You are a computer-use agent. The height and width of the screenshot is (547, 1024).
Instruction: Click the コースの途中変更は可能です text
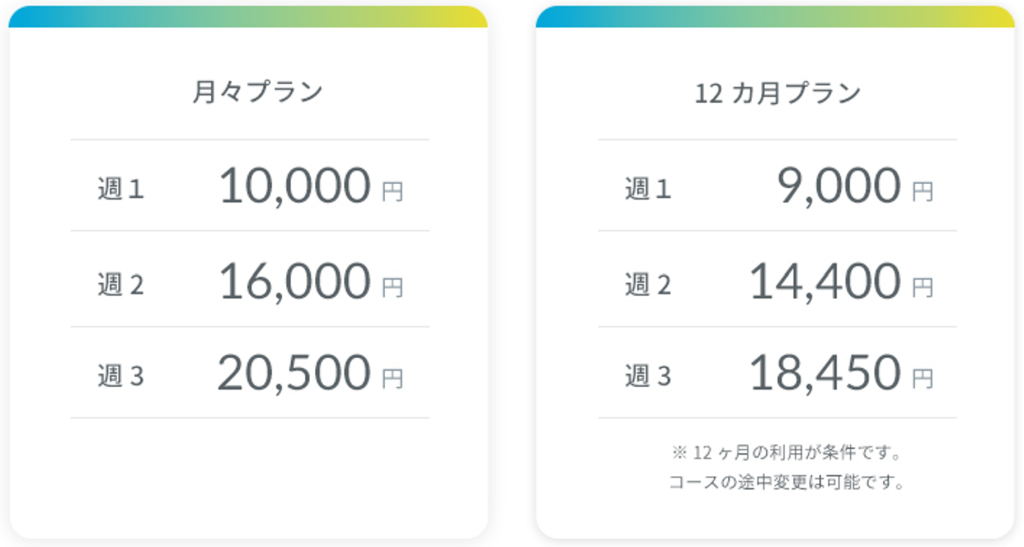click(x=787, y=482)
